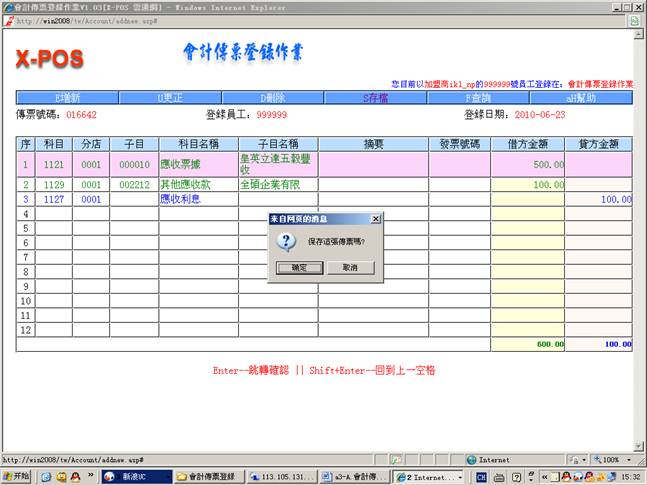The height and width of the screenshot is (485, 647).
Task: Select the D刪除 menu item
Action: tap(272, 98)
